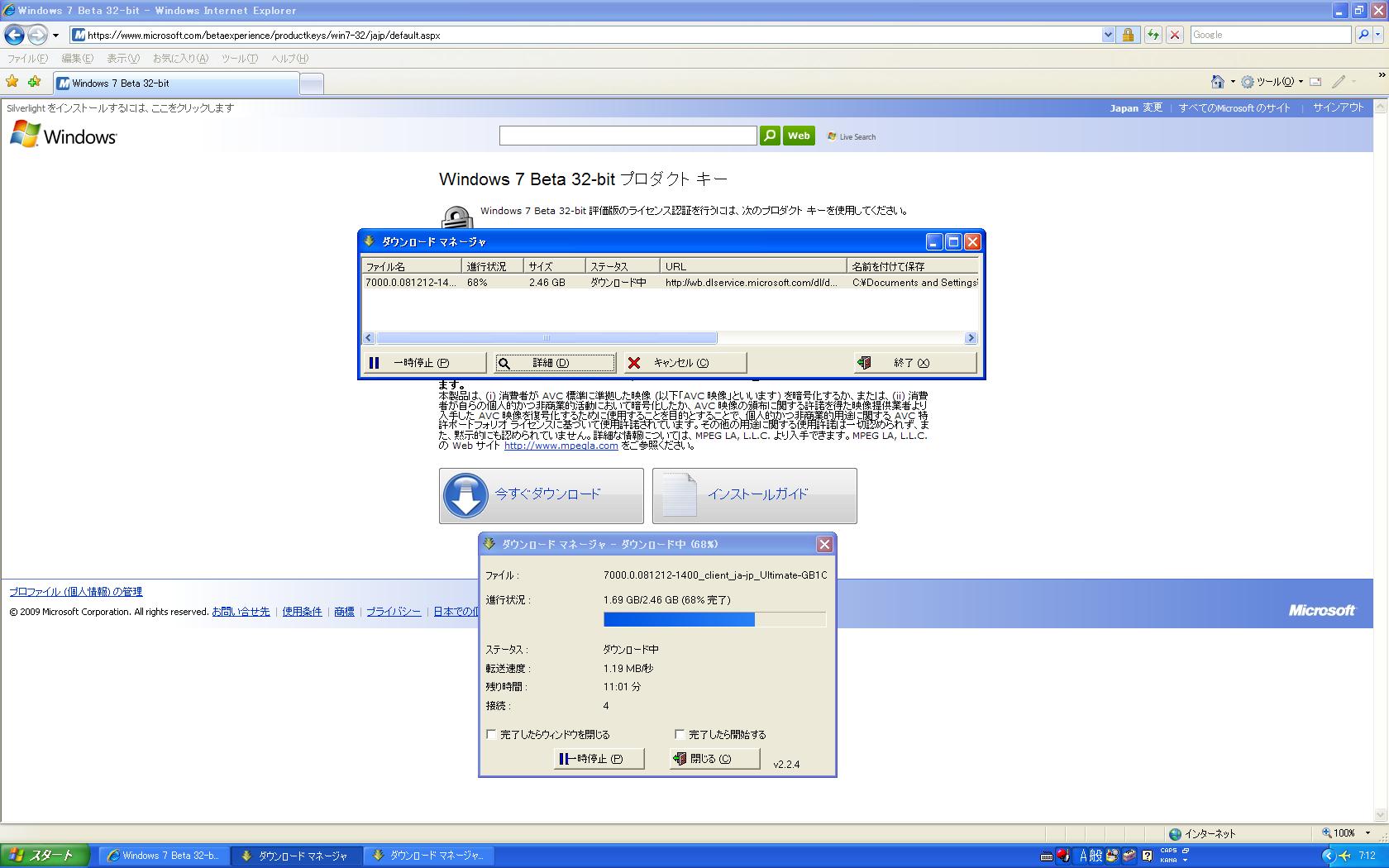This screenshot has width=1389, height=868.
Task: Click the download list left scroll arrow
Action: click(370, 338)
